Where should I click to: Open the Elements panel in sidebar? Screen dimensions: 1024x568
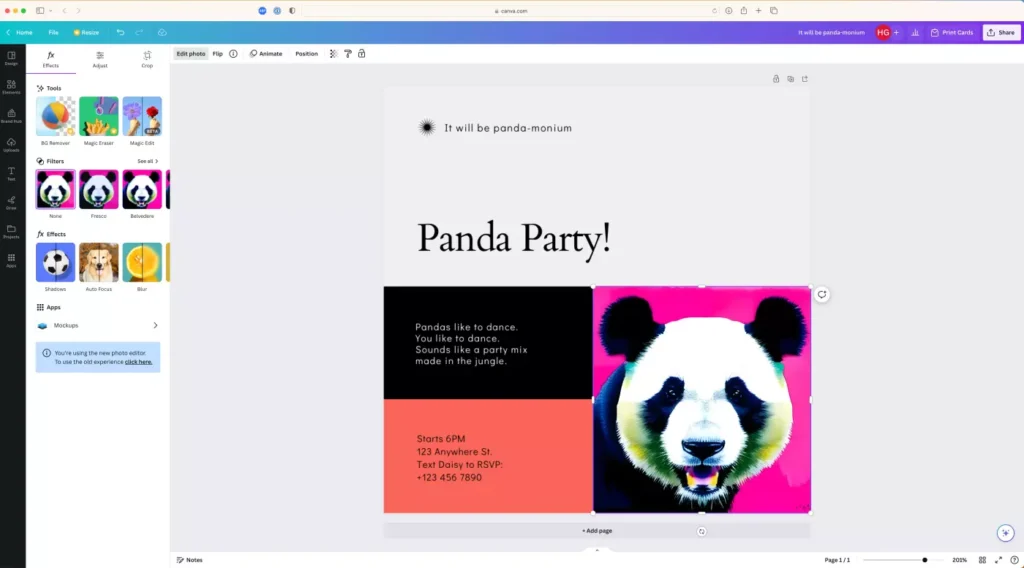[x=11, y=87]
